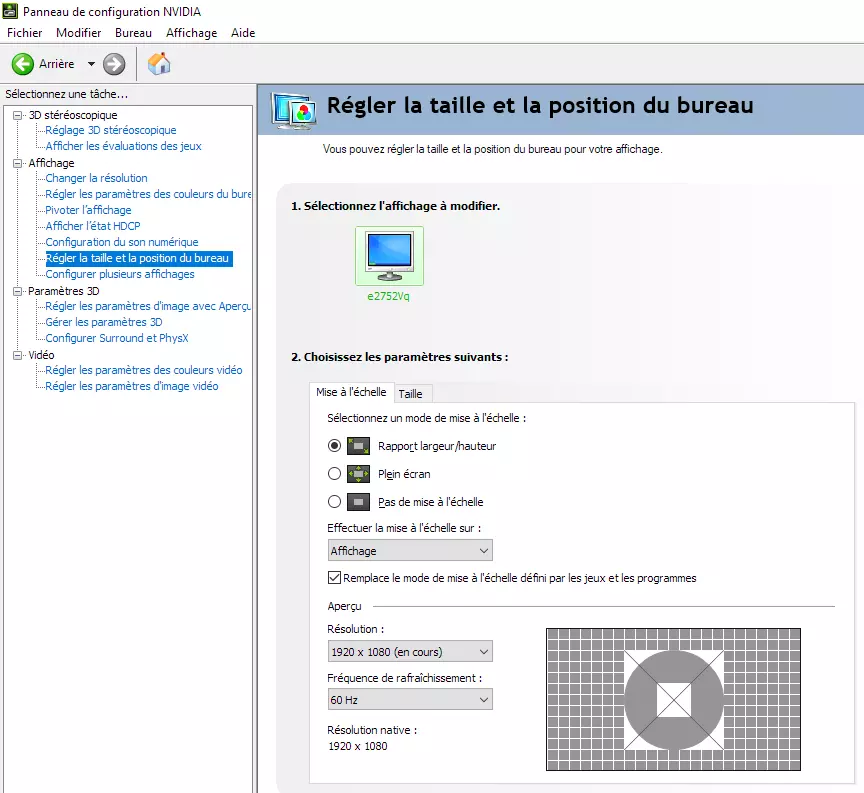Image resolution: width=864 pixels, height=793 pixels.
Task: Go to Changer la résolution
Action: pos(96,178)
